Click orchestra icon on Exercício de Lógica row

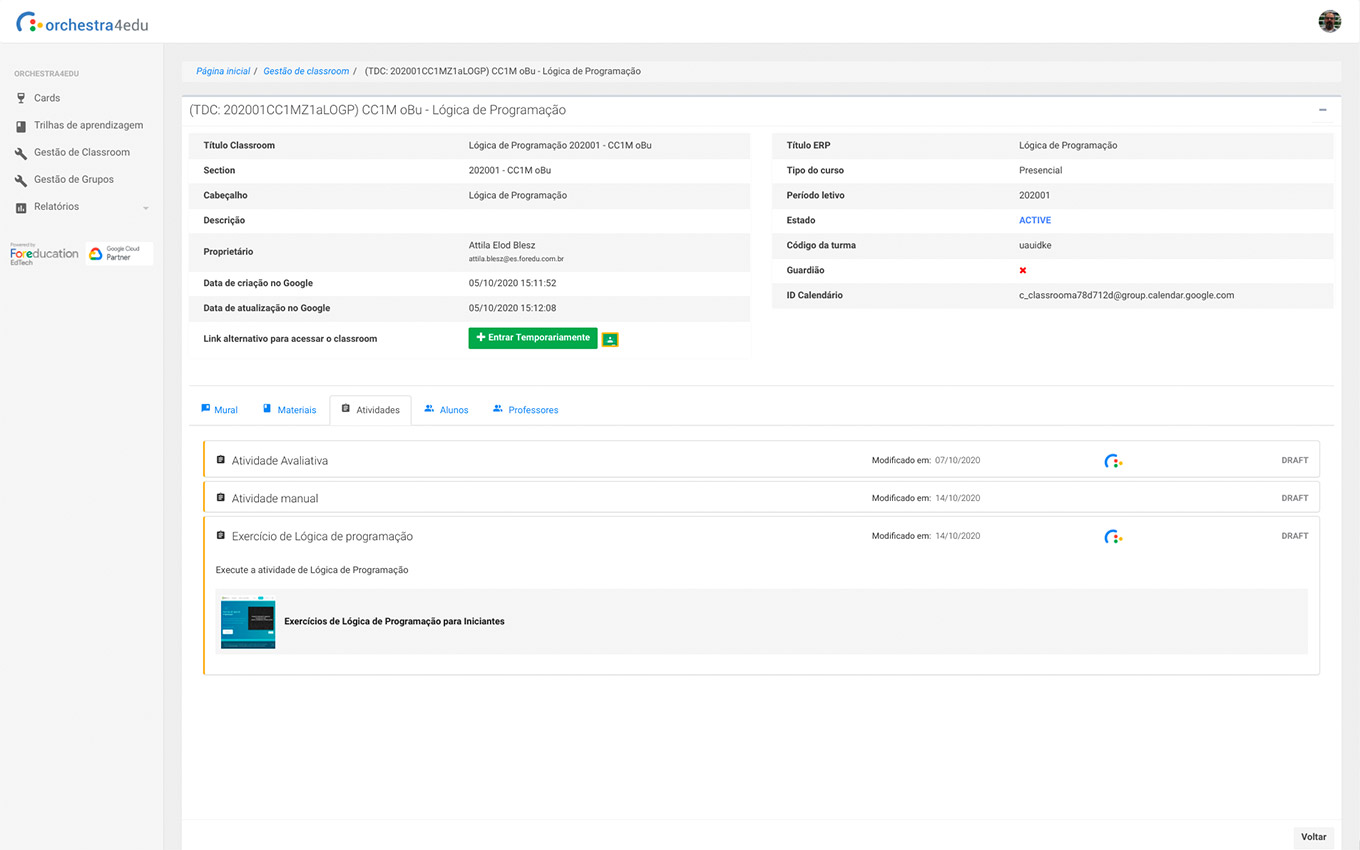[1113, 537]
